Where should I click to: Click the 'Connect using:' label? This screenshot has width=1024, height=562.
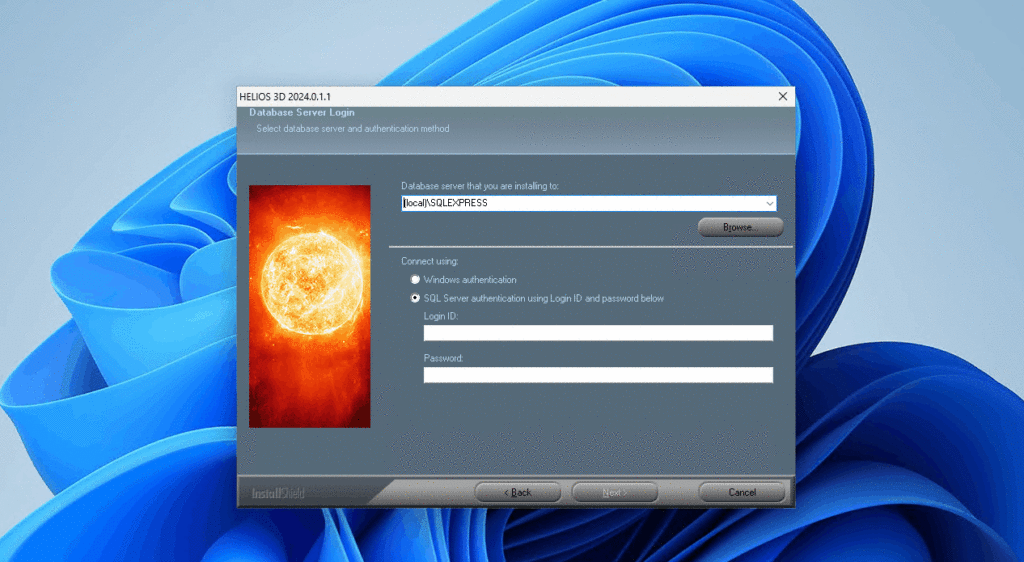(x=430, y=261)
